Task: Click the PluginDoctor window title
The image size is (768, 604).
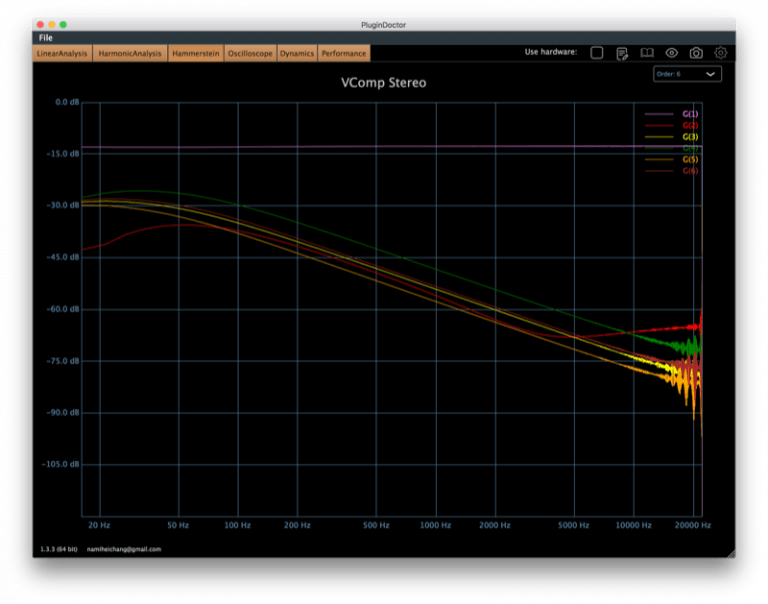Action: tap(384, 25)
